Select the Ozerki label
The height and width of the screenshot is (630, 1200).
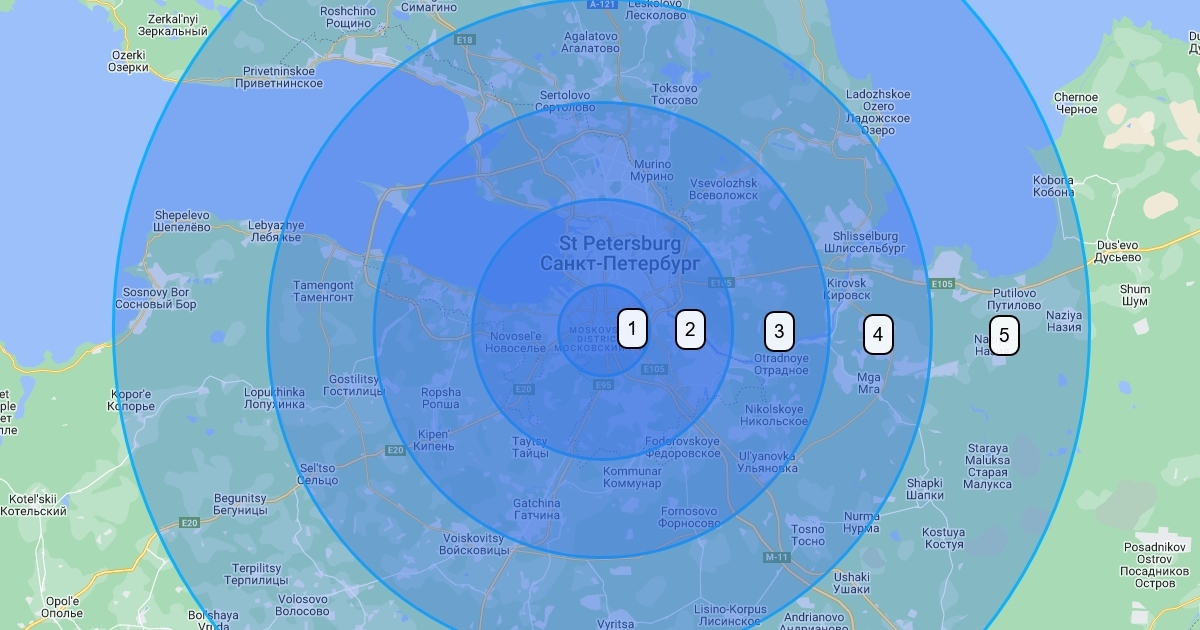128,61
